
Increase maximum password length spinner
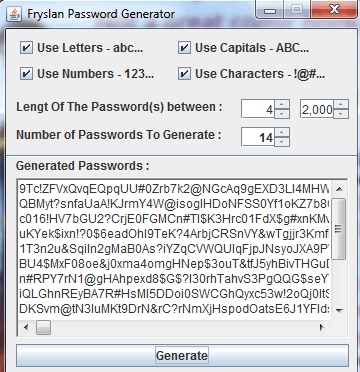[x=341, y=104]
